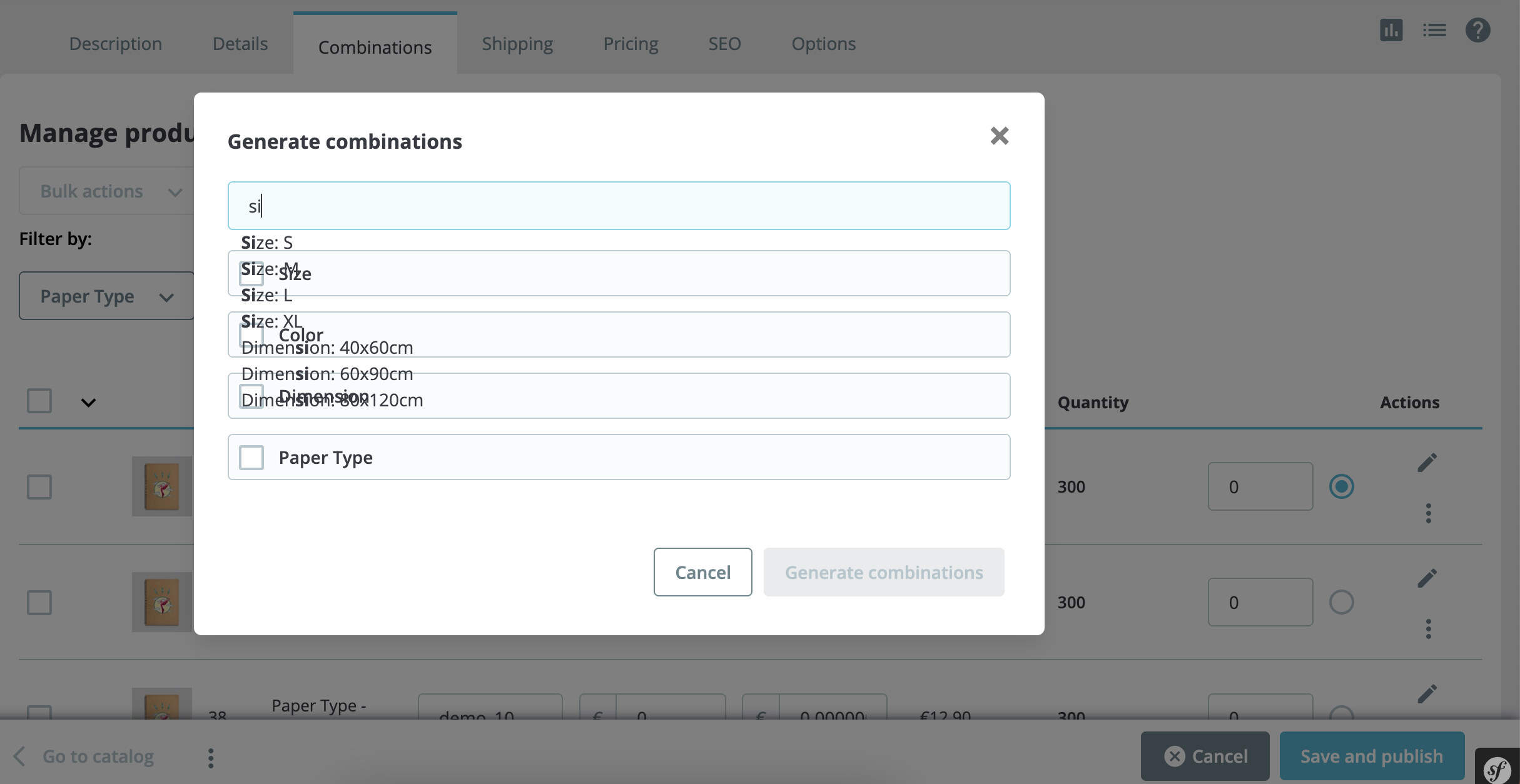Click the list view icon in header
The width and height of the screenshot is (1520, 784).
click(x=1434, y=29)
